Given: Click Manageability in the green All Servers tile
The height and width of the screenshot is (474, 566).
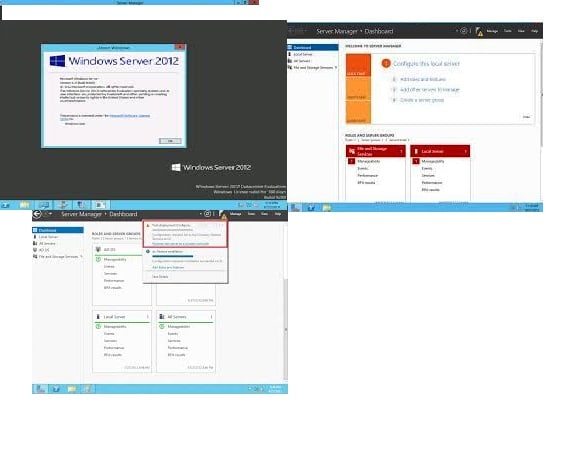Looking at the screenshot, I should point(179,327).
